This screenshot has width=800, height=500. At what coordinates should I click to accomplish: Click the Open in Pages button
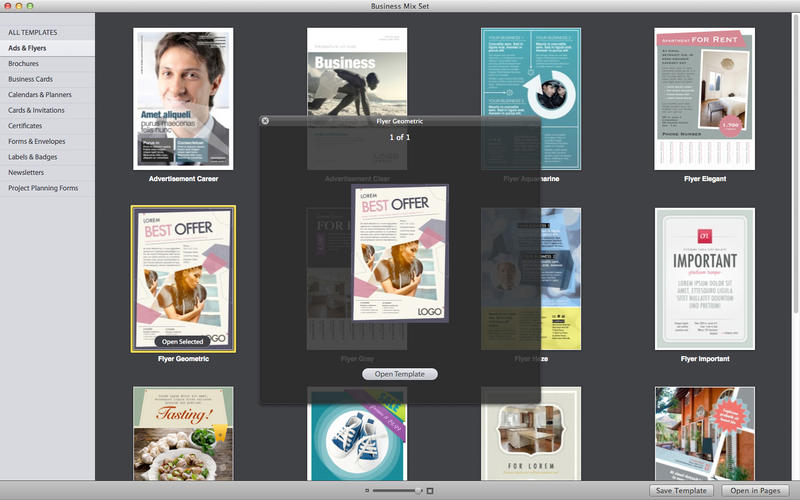(x=755, y=491)
